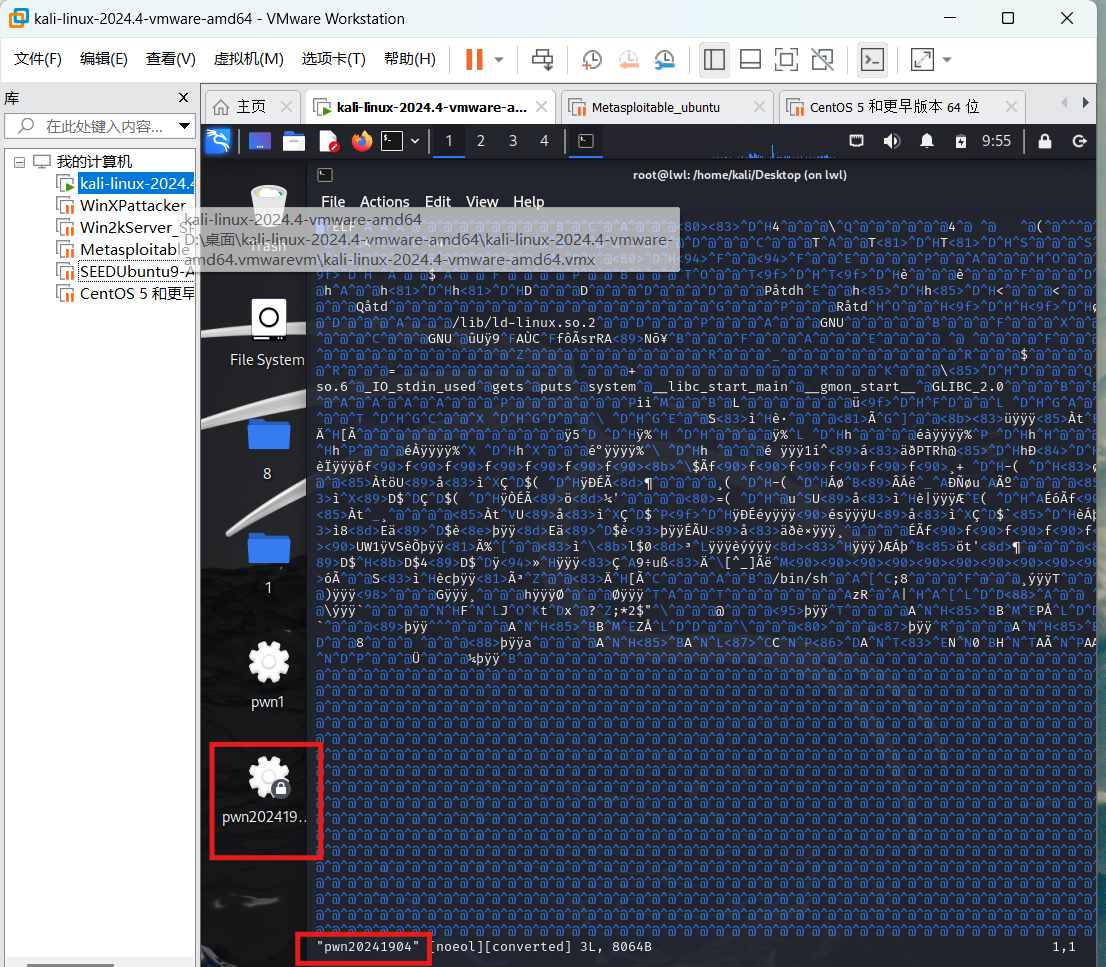Click the 9:55 panel clock
The height and width of the screenshot is (967, 1106).
[997, 141]
